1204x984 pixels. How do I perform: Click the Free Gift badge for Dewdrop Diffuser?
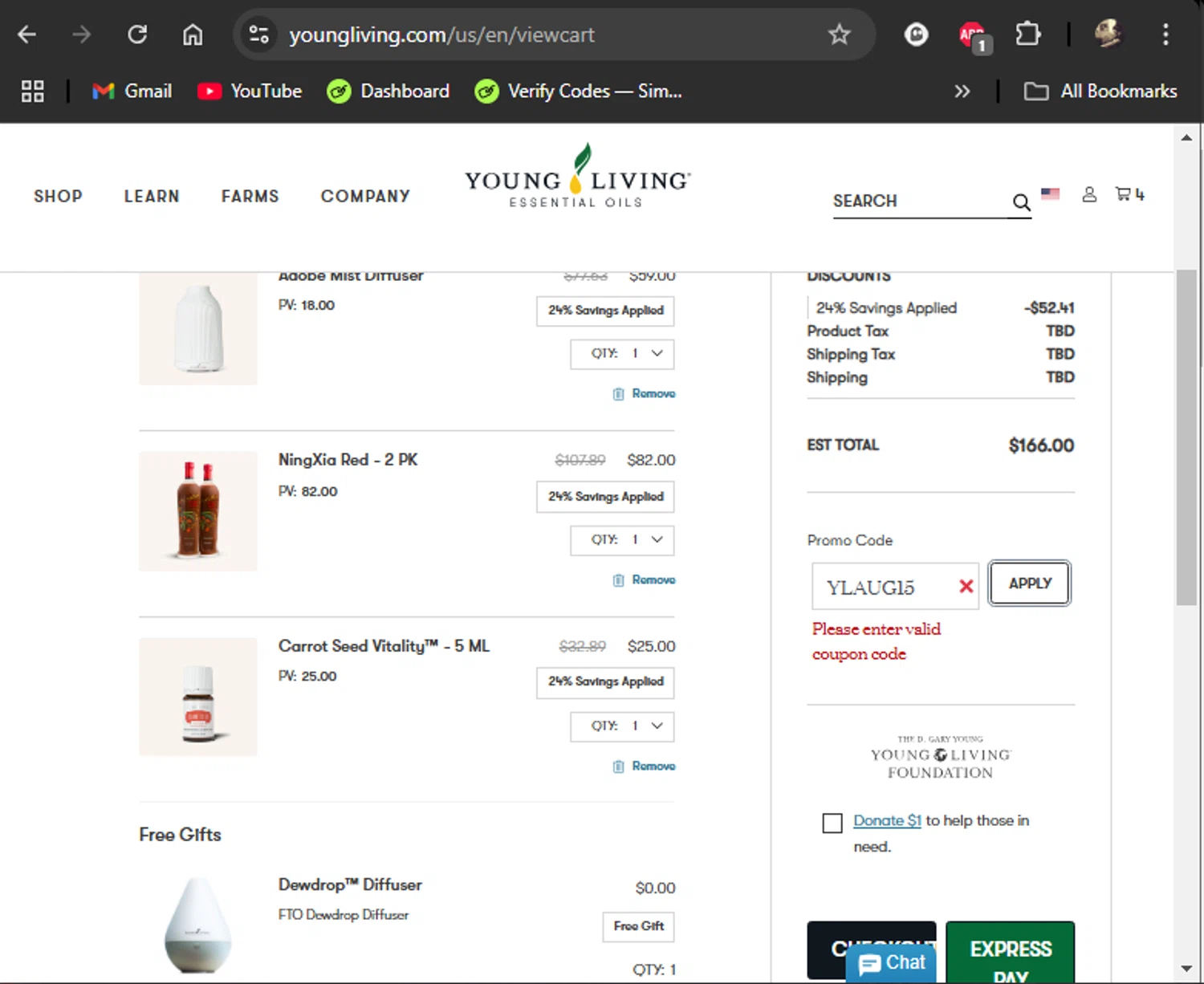(639, 926)
